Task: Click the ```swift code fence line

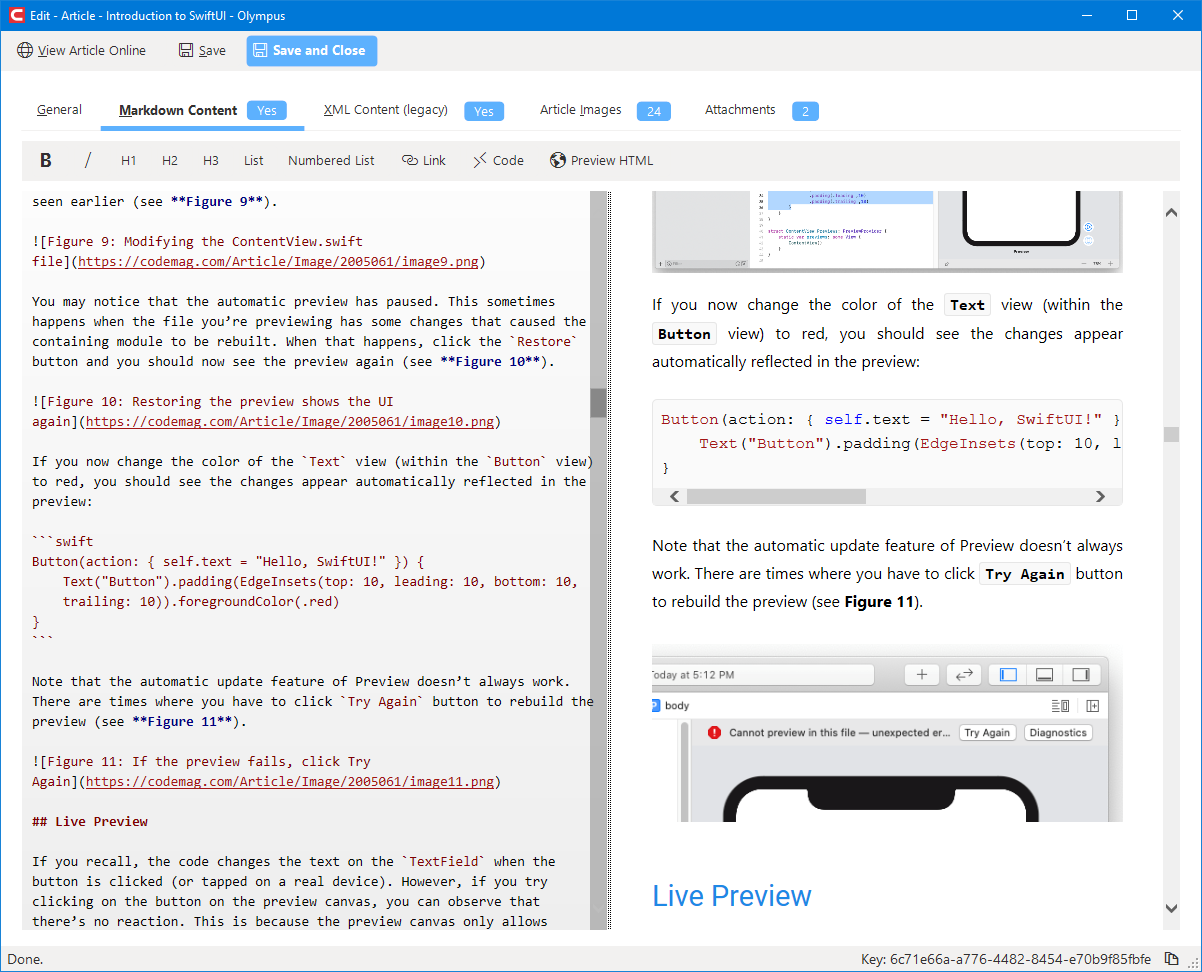Action: tap(63, 542)
